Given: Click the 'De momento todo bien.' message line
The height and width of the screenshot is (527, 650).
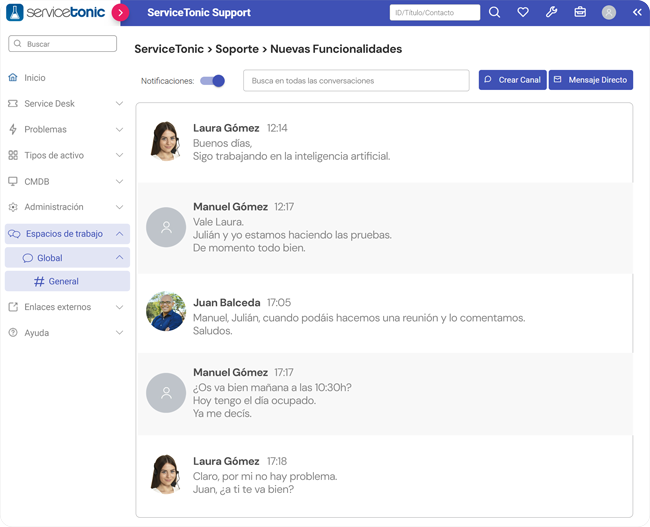Looking at the screenshot, I should pos(249,248).
